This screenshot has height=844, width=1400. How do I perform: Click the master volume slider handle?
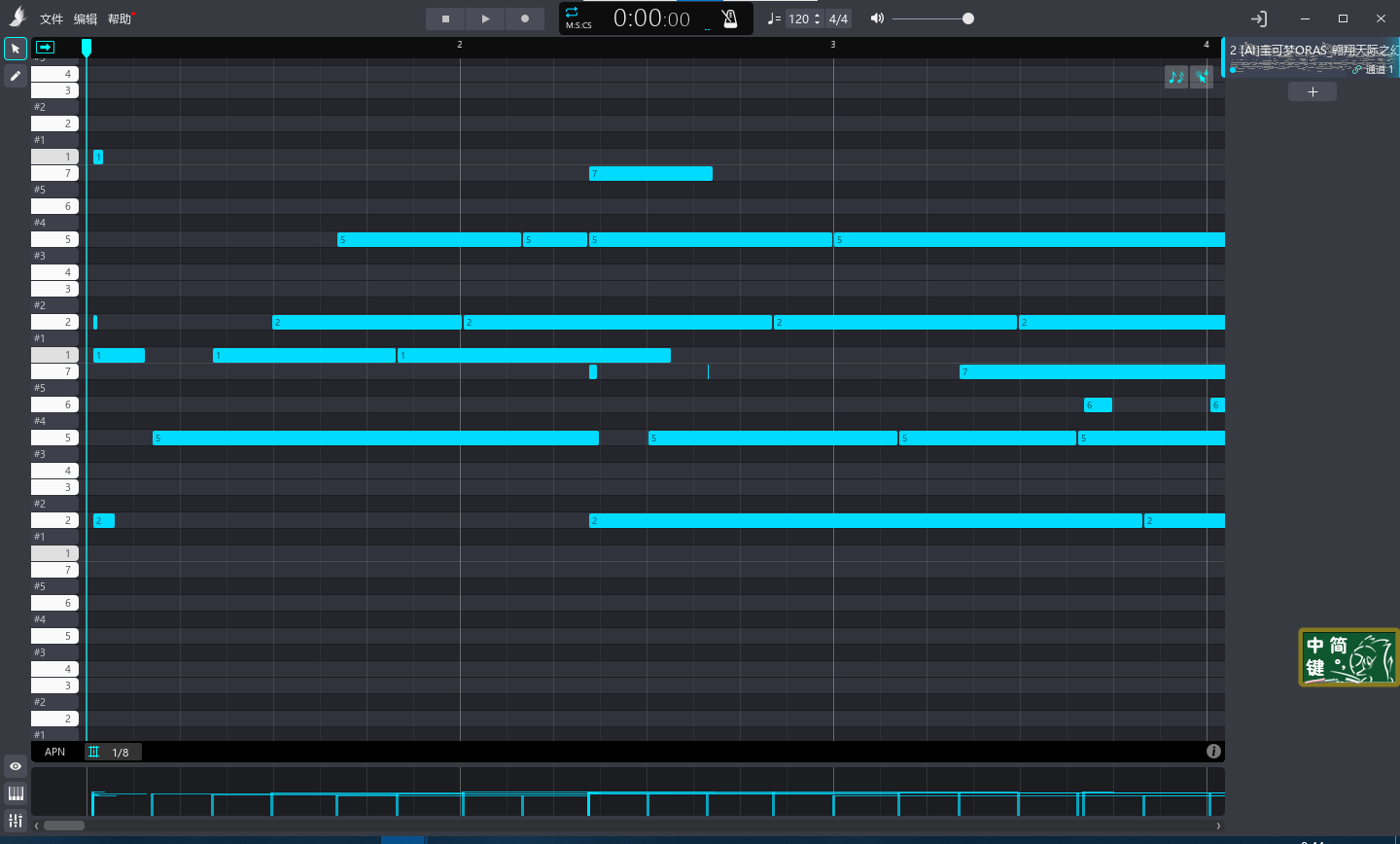[967, 18]
